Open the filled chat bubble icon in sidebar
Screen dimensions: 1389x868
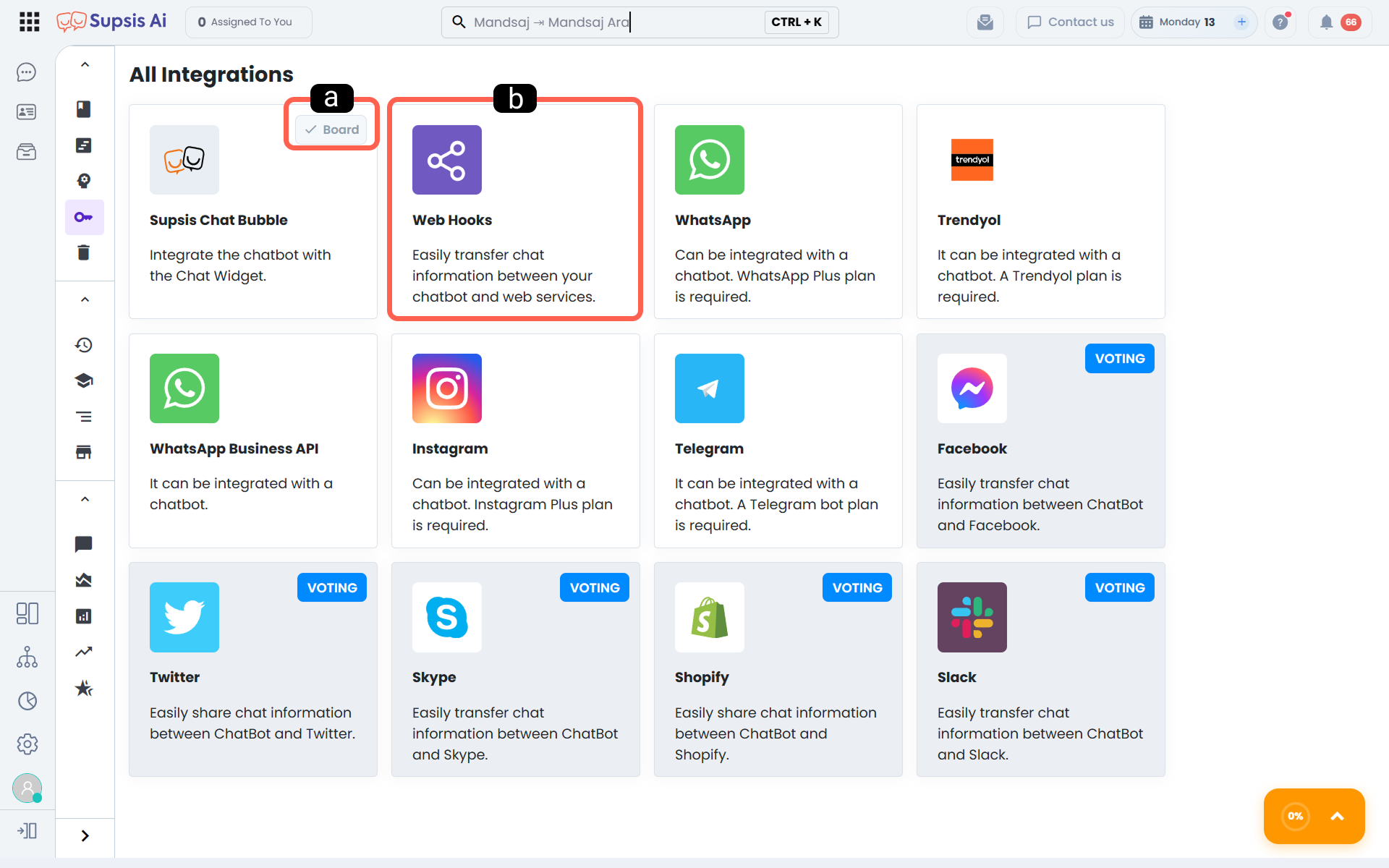click(x=84, y=544)
